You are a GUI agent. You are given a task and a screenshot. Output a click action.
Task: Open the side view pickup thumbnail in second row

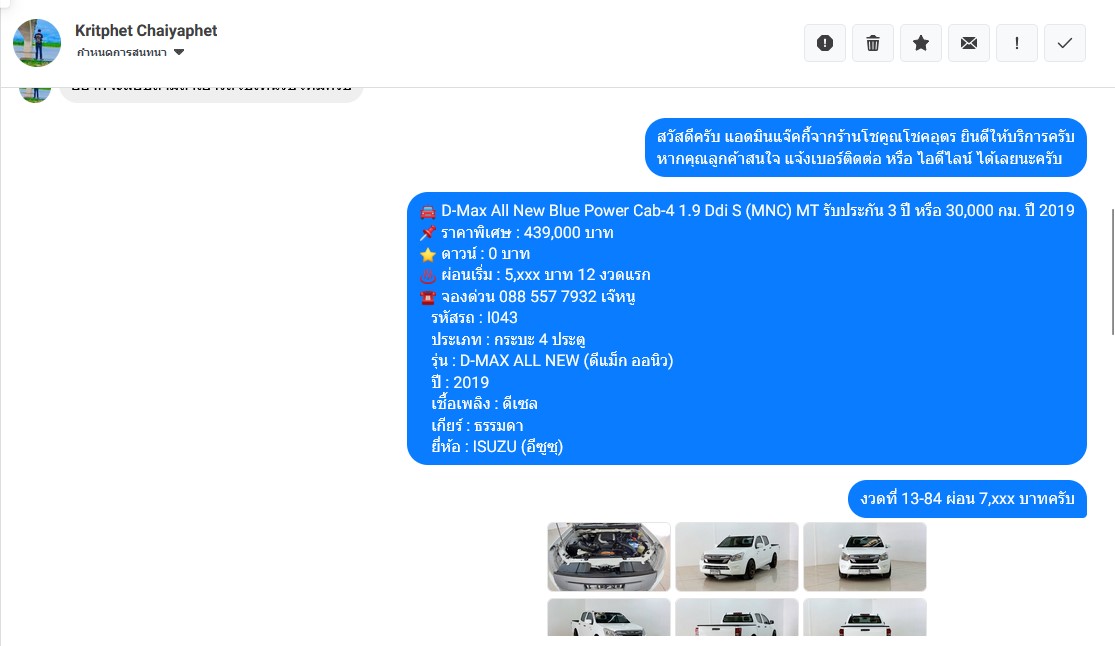pos(609,617)
